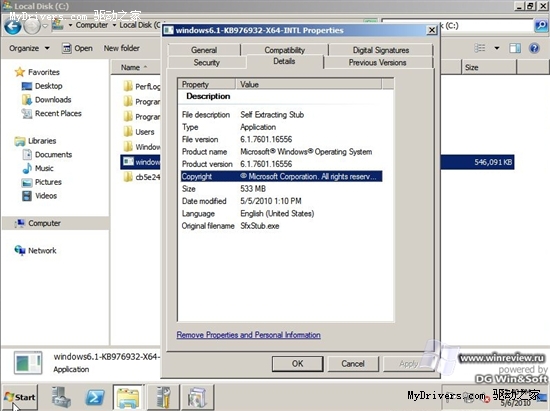Click Remove Properties and Personal Information link
Viewport: 550px width, 411px height.
click(x=248, y=335)
